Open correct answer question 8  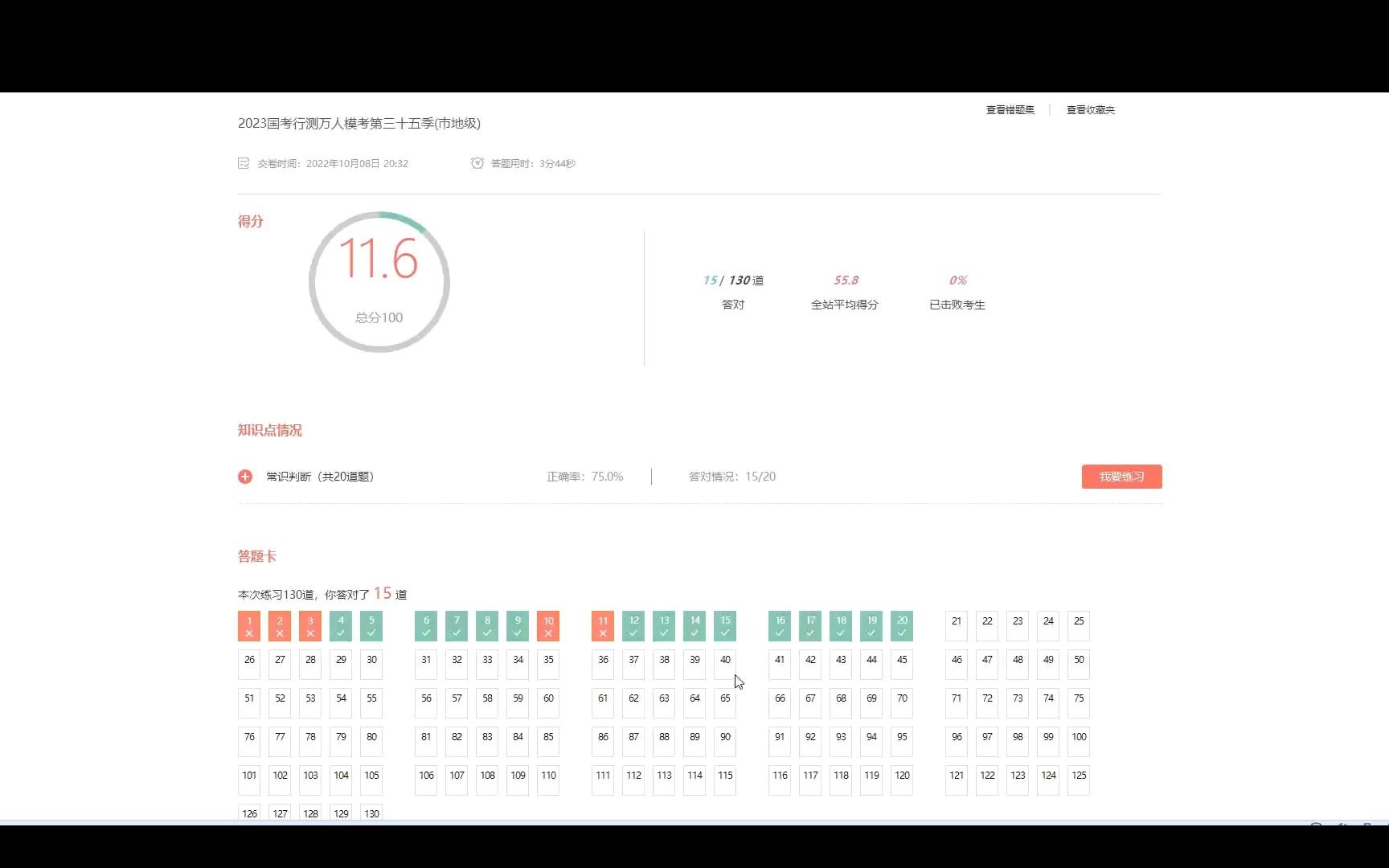click(487, 626)
